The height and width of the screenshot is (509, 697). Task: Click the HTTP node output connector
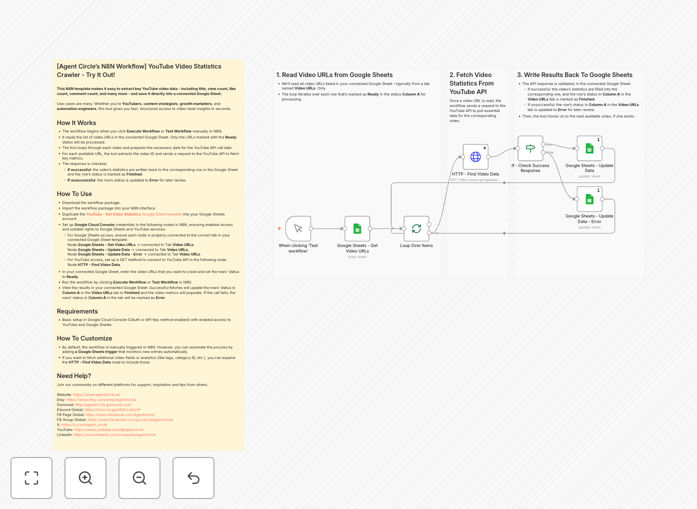pos(489,157)
